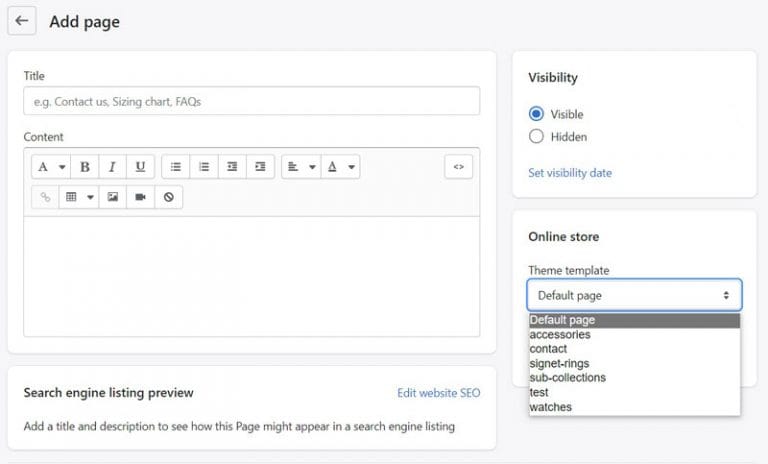Click the insert link icon

(45, 197)
